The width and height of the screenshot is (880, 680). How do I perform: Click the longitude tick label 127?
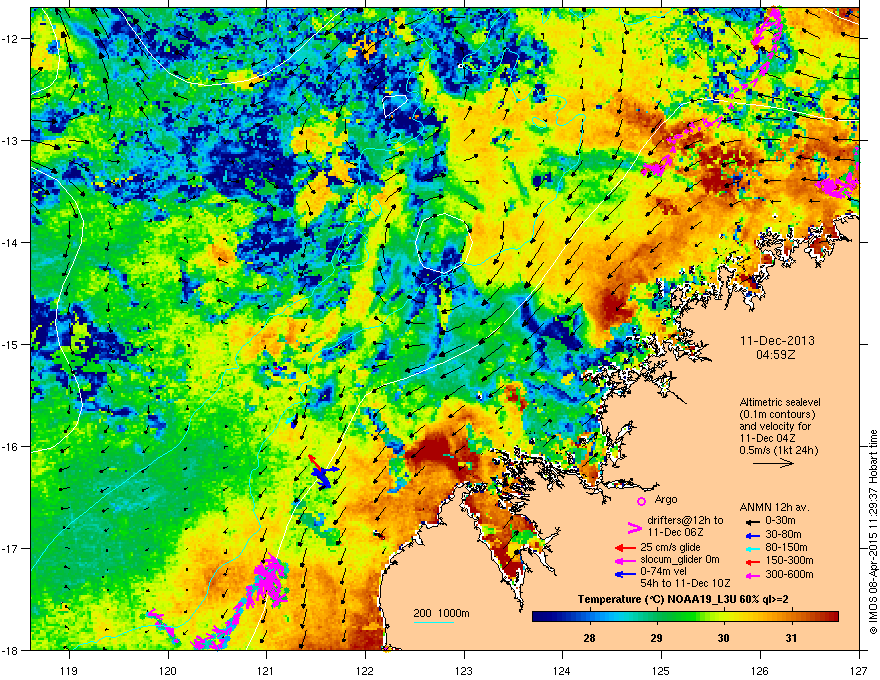tap(859, 670)
